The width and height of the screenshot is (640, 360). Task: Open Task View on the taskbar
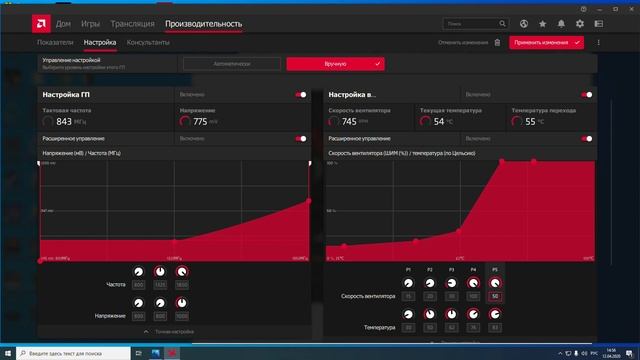coord(138,353)
